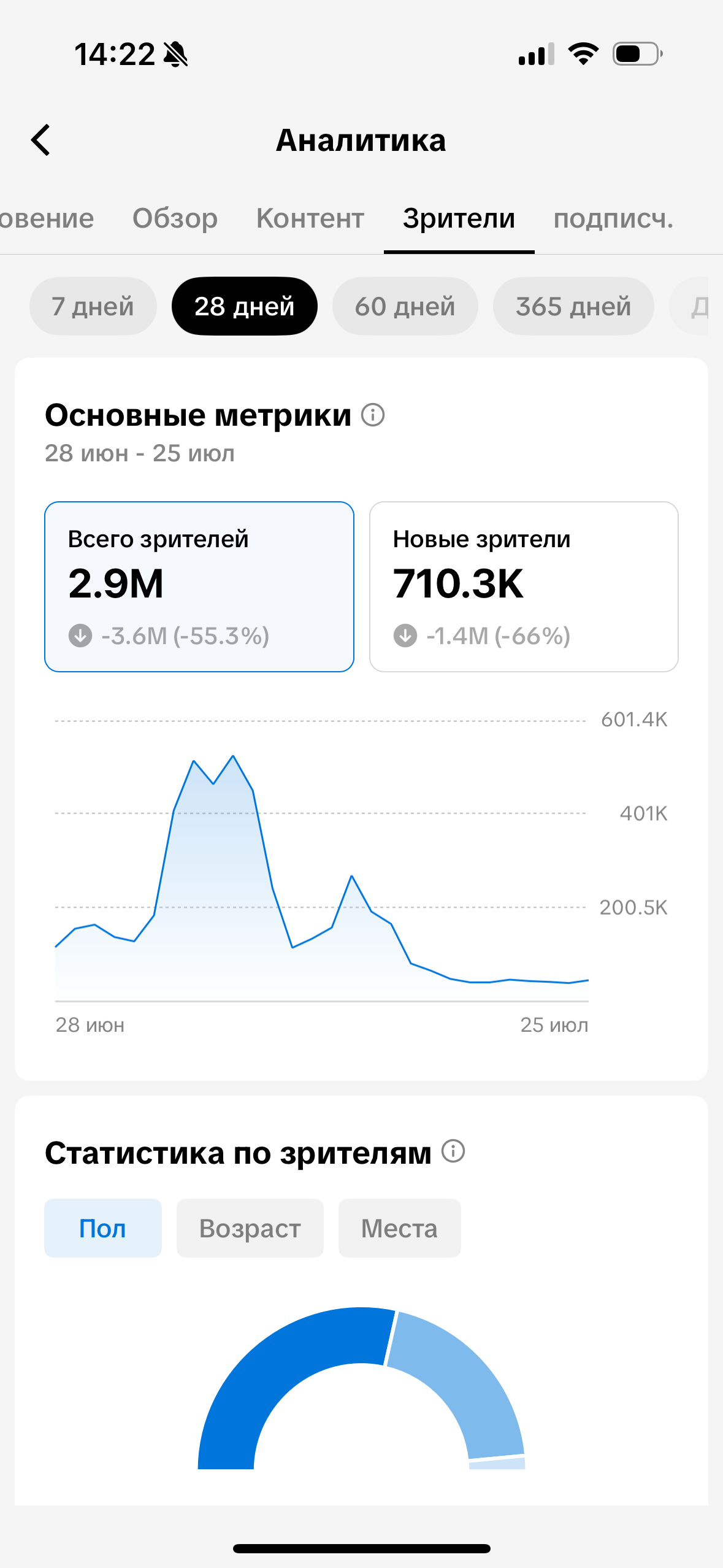Tap the 25 июл chart end label
723x1568 pixels.
pyautogui.click(x=554, y=1024)
